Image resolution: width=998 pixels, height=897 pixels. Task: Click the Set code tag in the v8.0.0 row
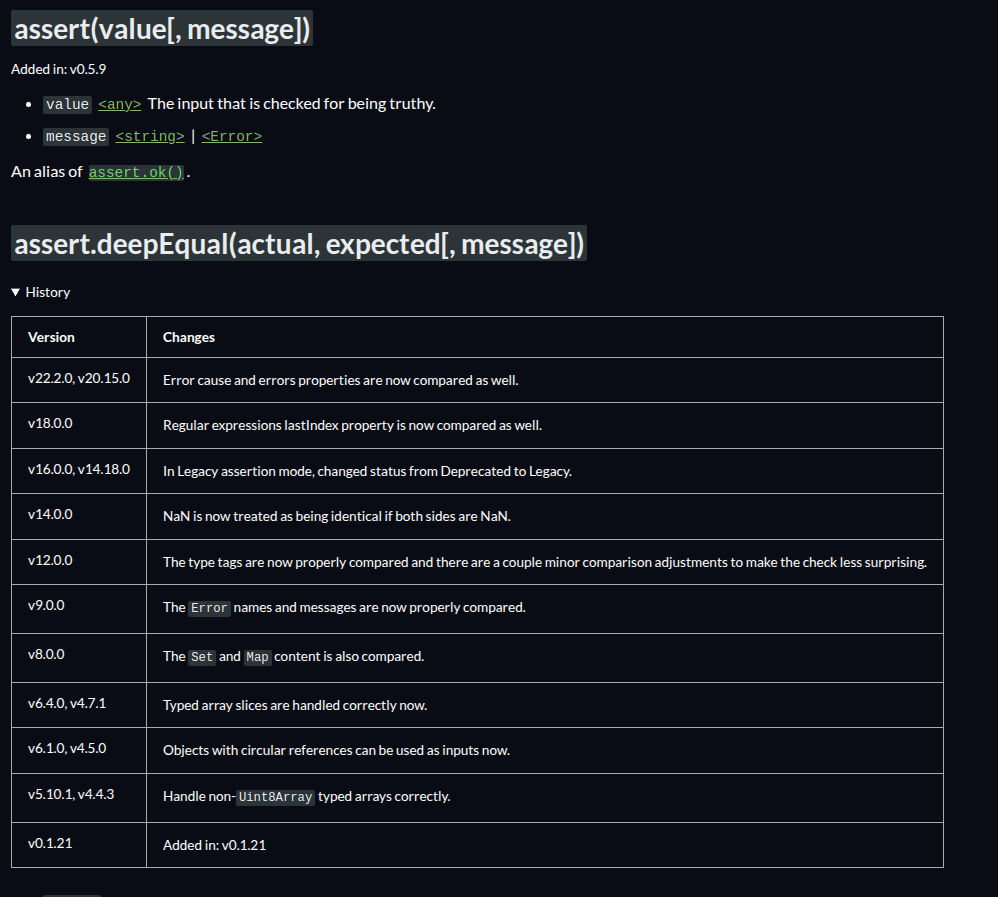(202, 657)
